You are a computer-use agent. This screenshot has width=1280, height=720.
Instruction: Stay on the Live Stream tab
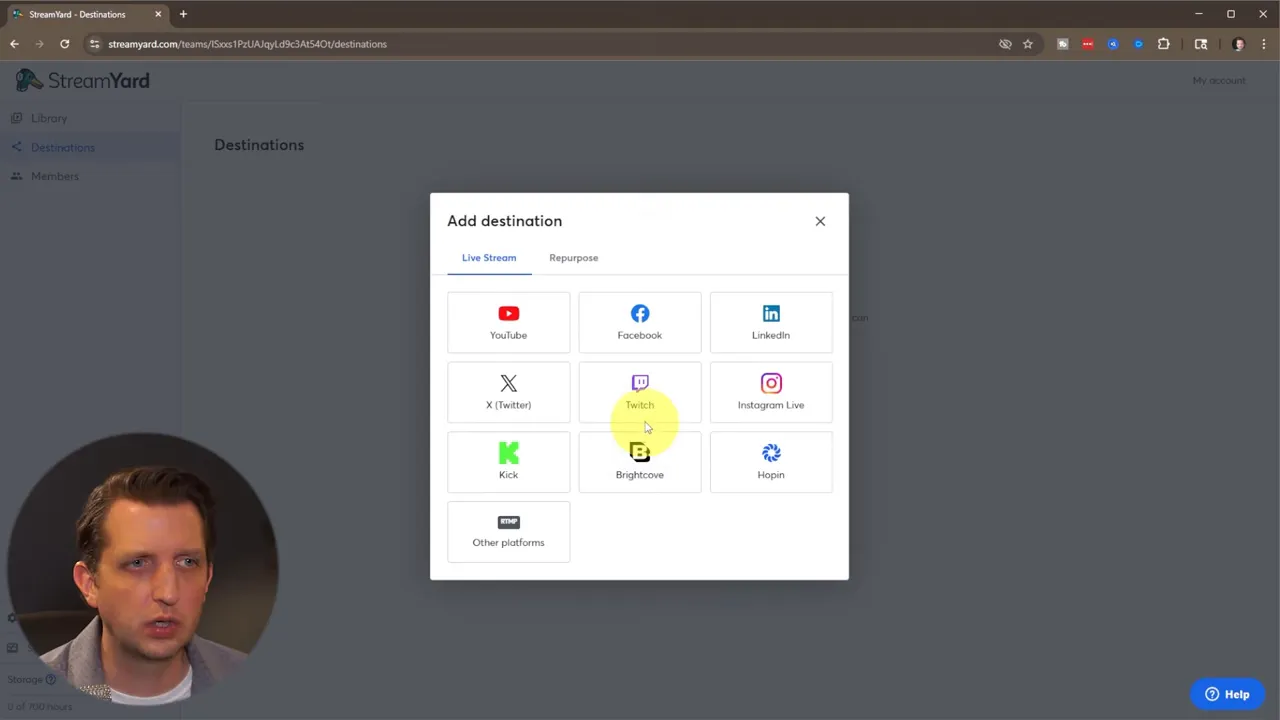click(489, 257)
